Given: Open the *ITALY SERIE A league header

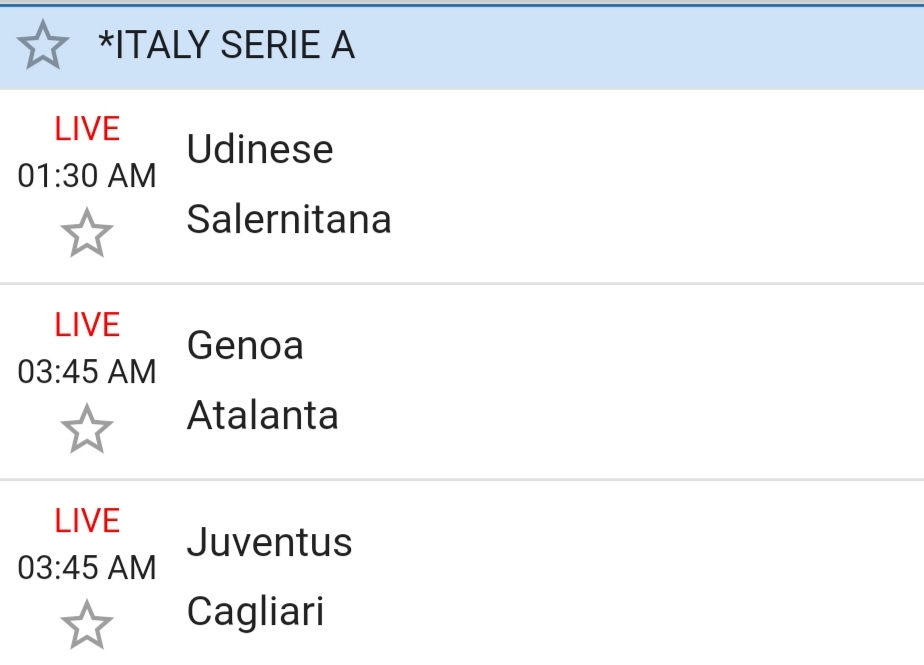Looking at the screenshot, I should (x=226, y=46).
